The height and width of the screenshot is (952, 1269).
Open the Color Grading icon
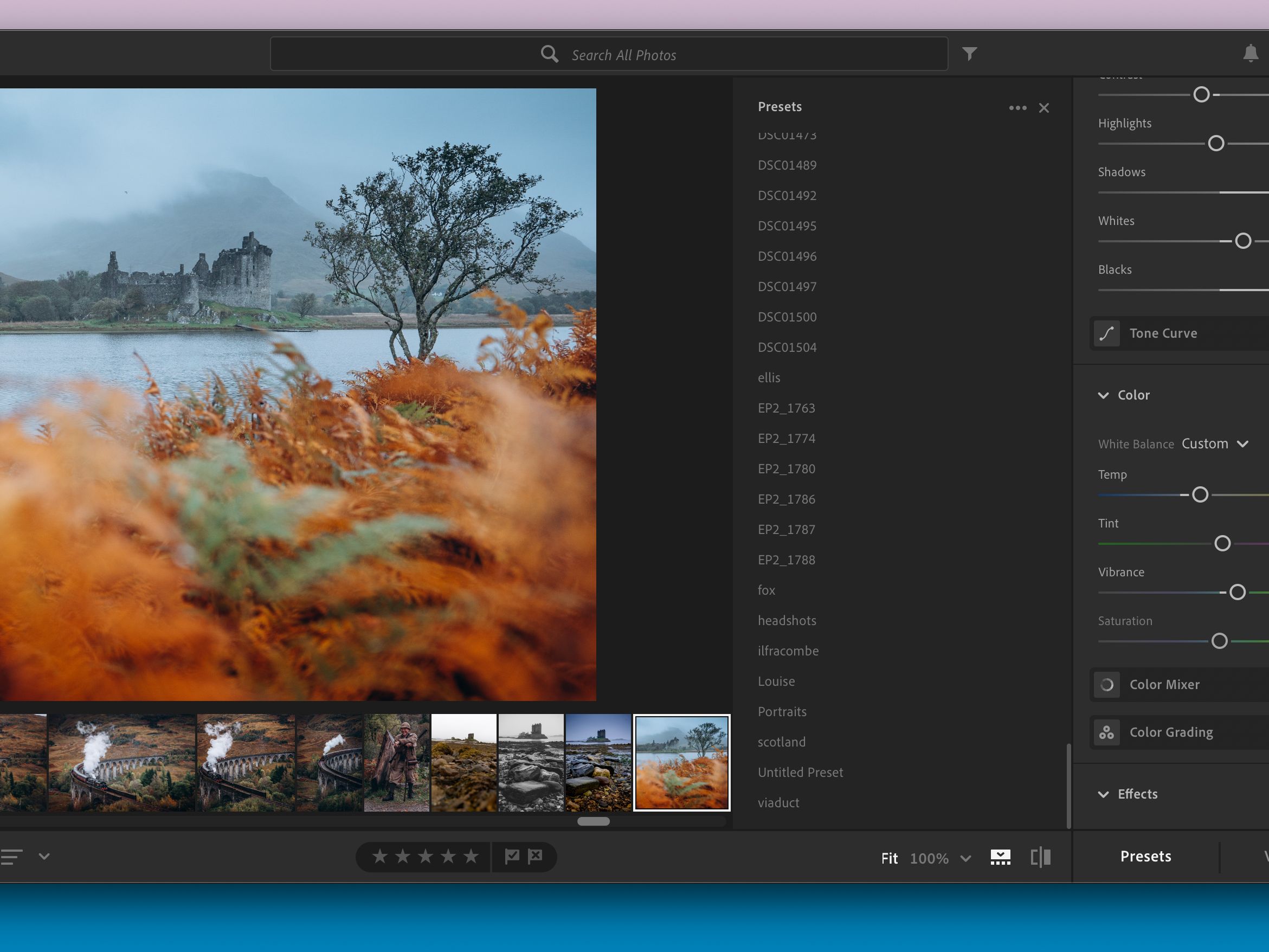pyautogui.click(x=1106, y=733)
